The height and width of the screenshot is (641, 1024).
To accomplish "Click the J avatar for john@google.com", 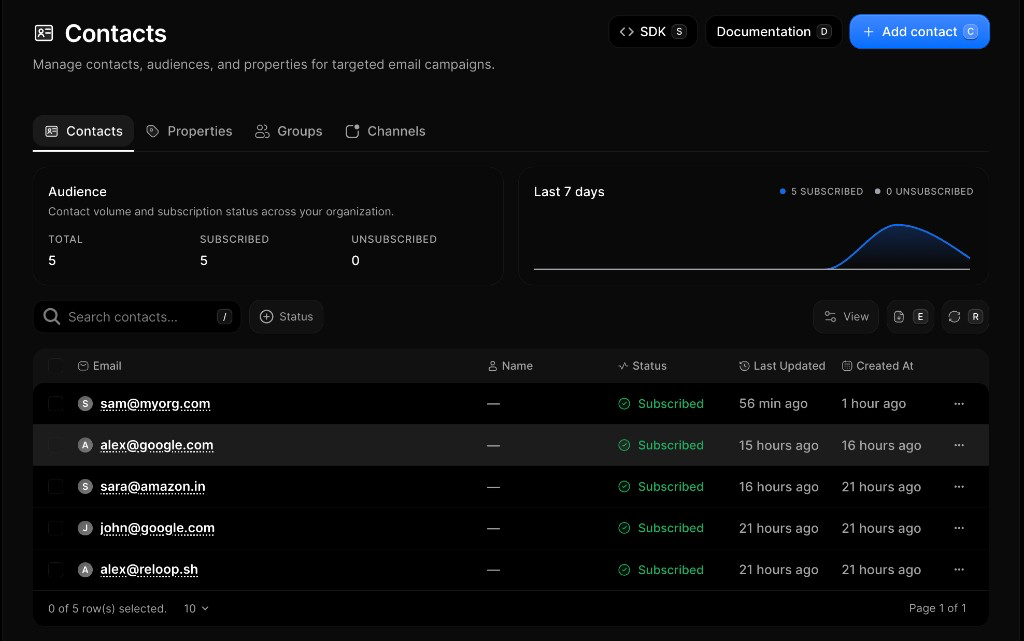I will pyautogui.click(x=85, y=528).
